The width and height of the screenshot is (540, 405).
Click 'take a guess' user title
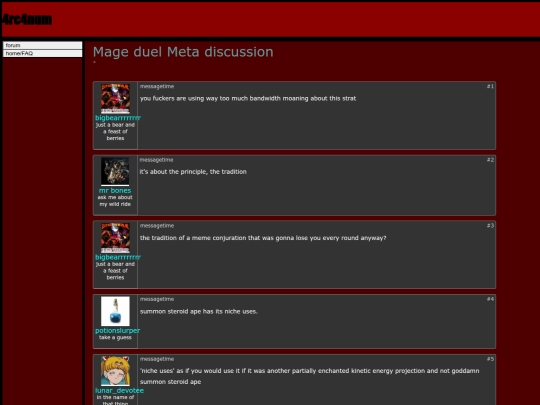[x=115, y=338]
